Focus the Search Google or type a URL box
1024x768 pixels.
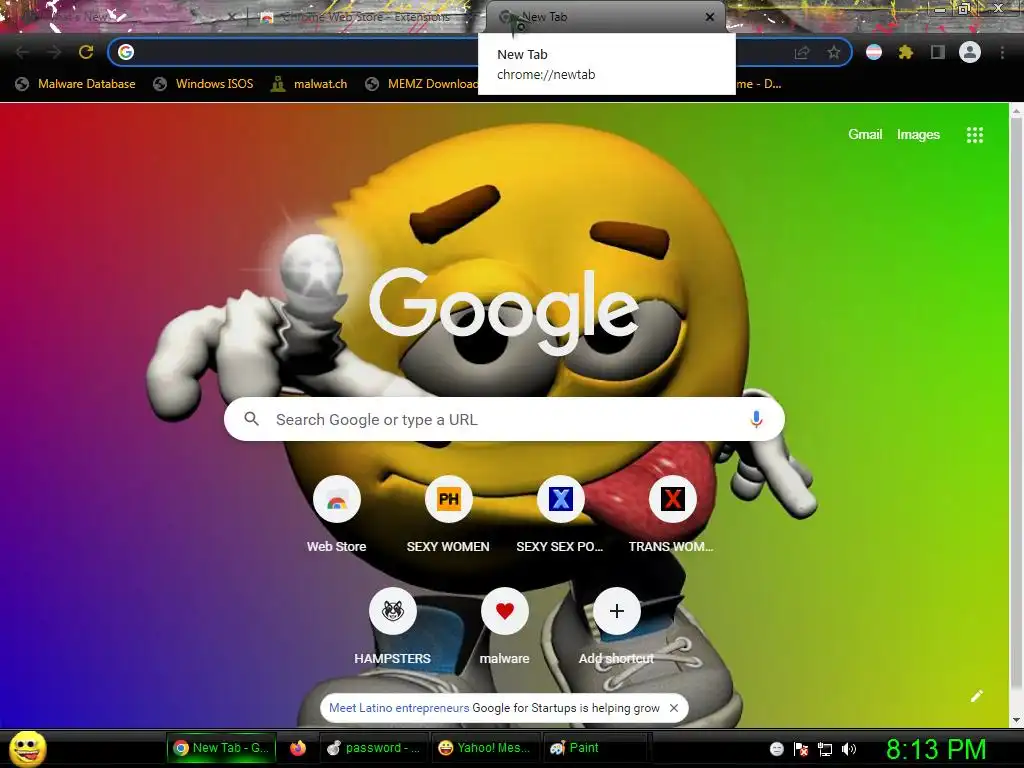504,419
